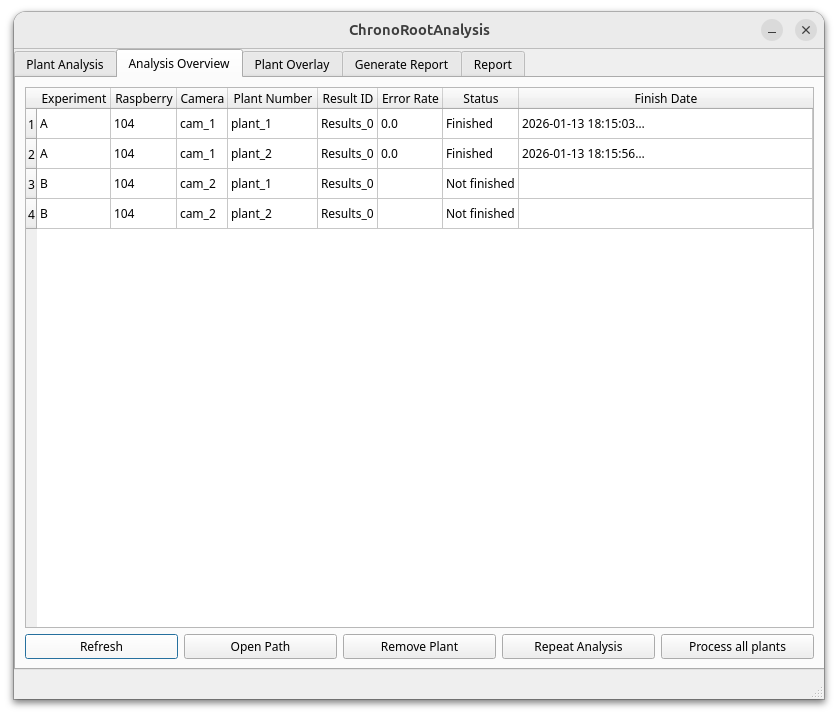Open the Plant Overlay tab
Screen dimensions: 838x716
click(292, 64)
